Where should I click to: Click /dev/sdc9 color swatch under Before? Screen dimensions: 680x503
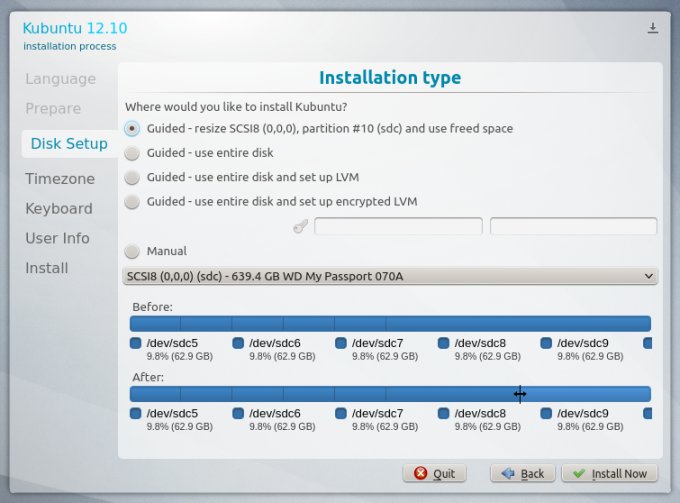click(x=546, y=343)
